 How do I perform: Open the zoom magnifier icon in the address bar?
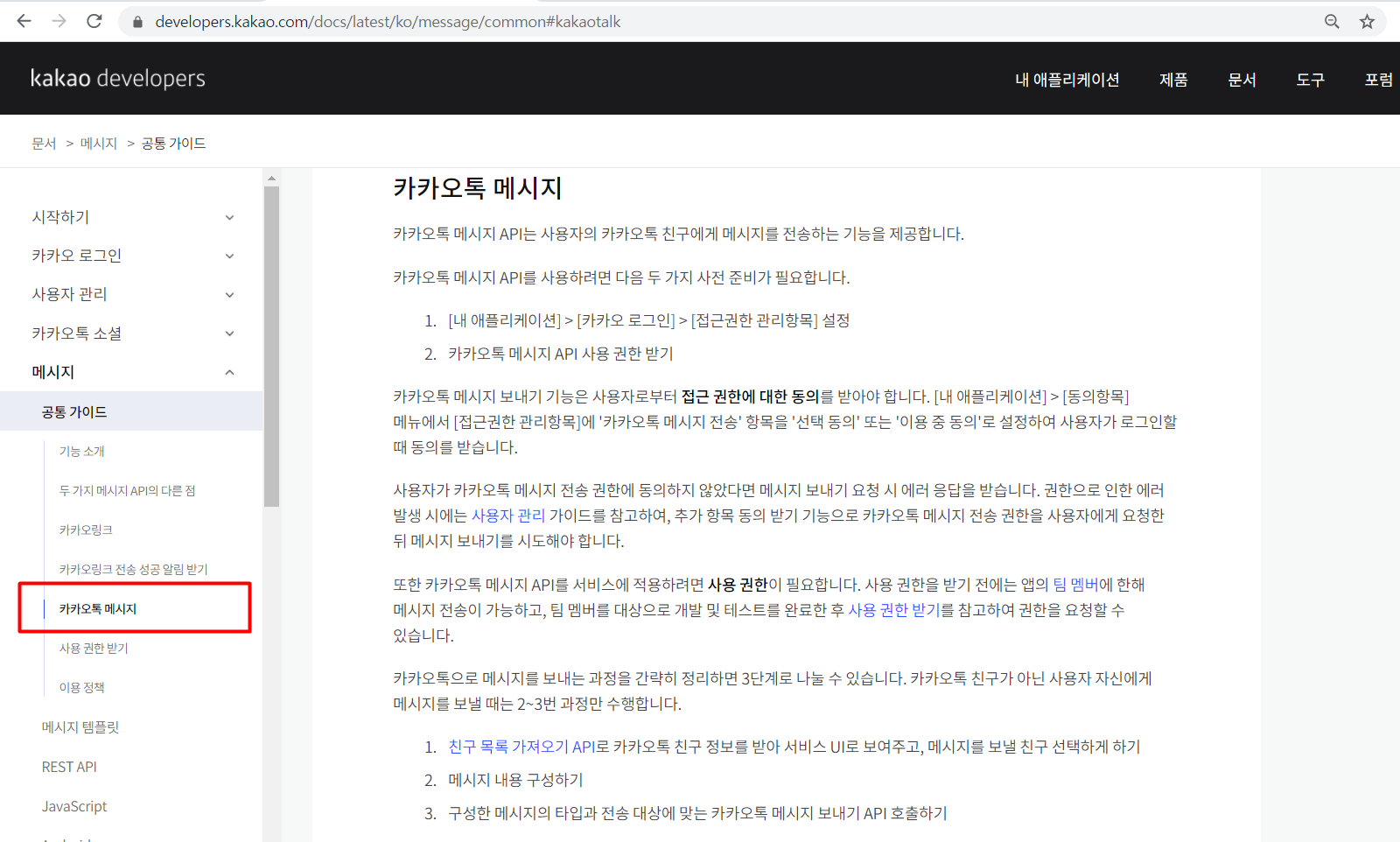click(1332, 21)
